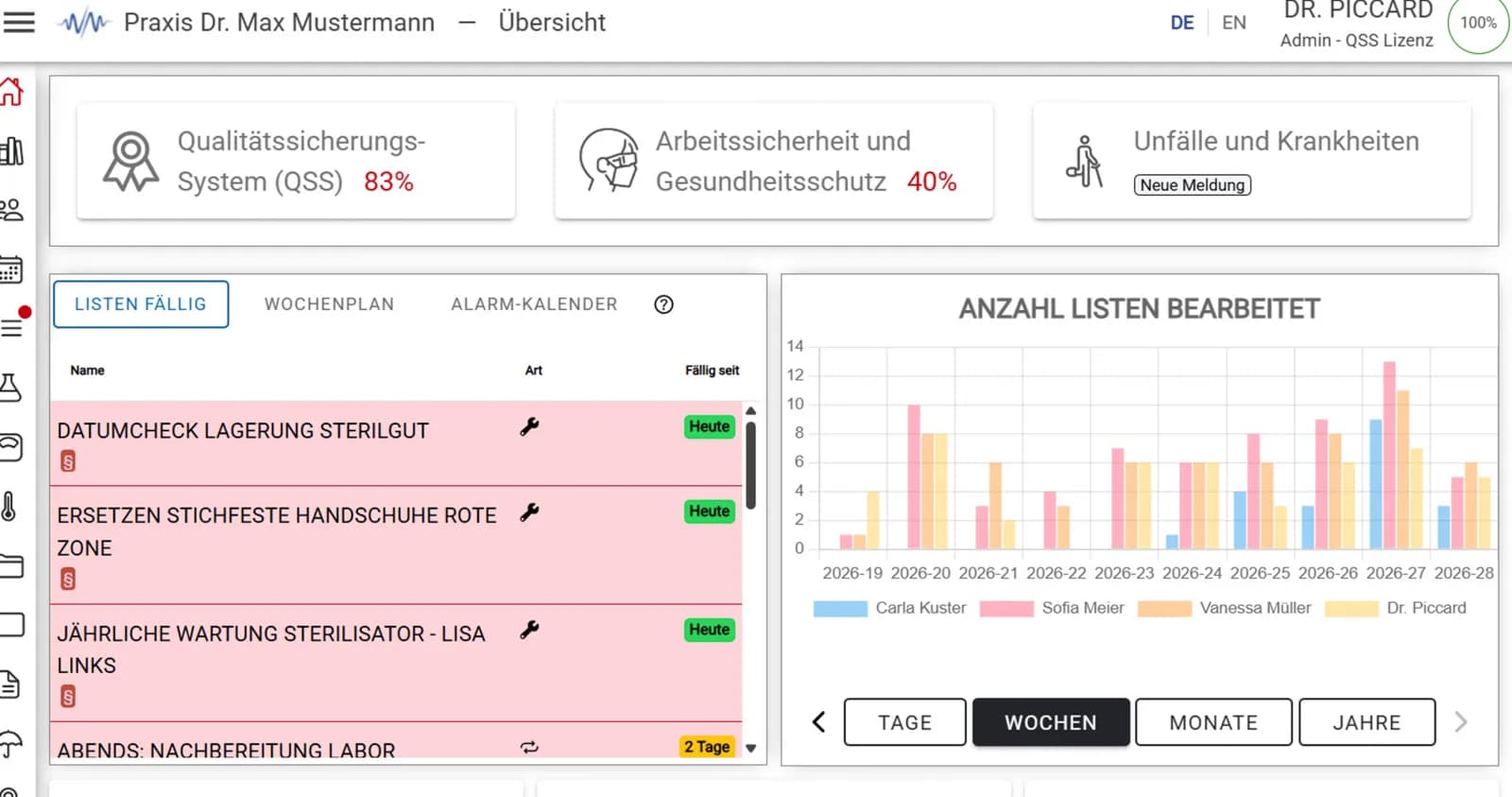The image size is (1512, 797).
Task: Go to next chart period arrow
Action: coord(1461,722)
